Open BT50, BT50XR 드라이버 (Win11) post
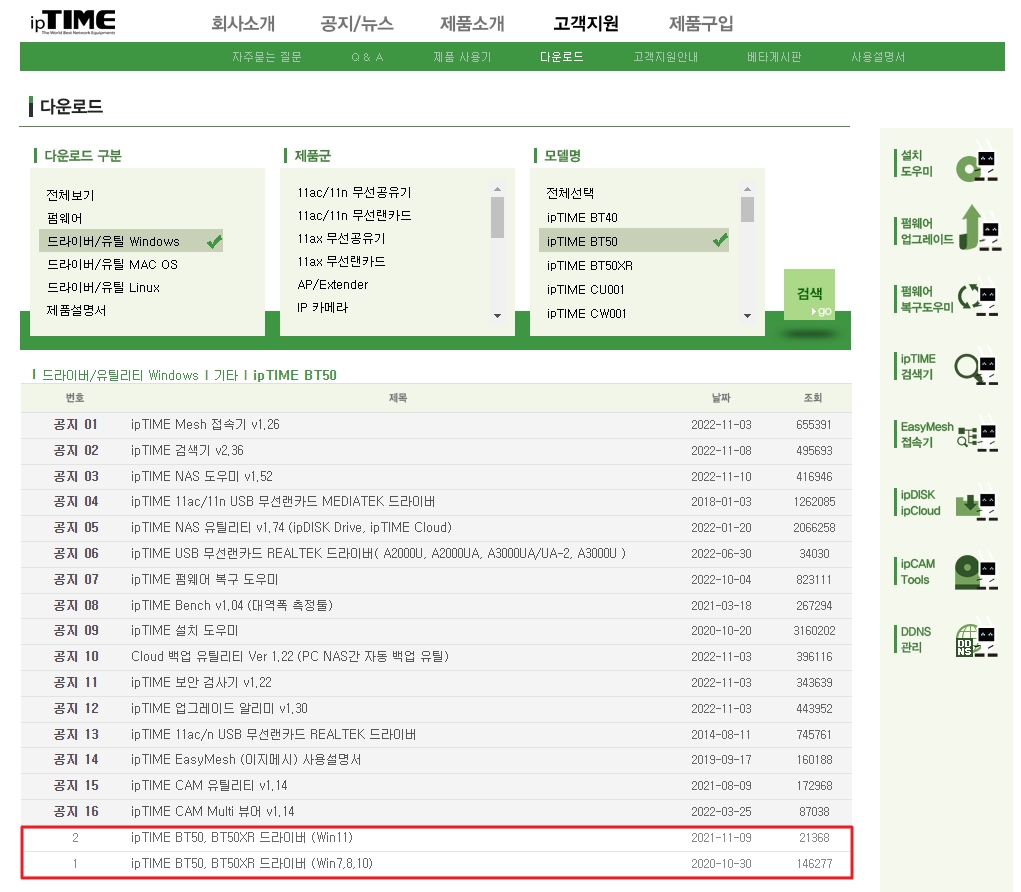Viewport: 1021px width, 892px height. tap(242, 838)
